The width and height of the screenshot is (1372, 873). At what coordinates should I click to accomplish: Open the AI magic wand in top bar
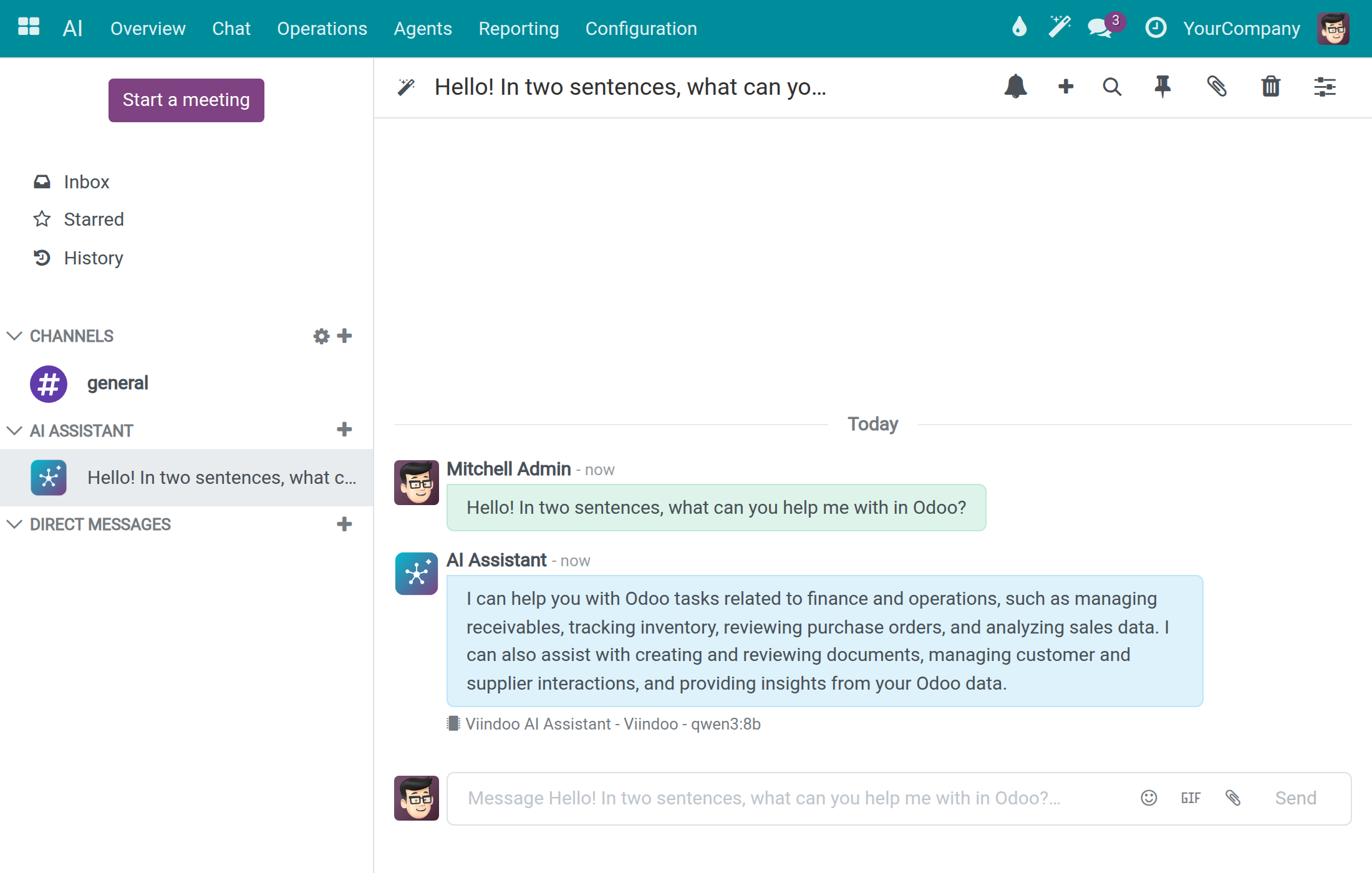(x=1059, y=27)
